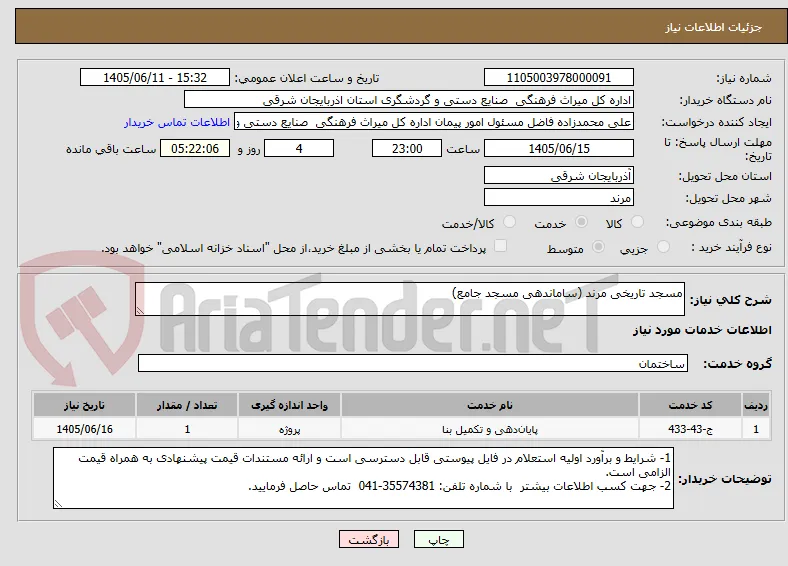Open the اطلاعات تماس خریدار link

pos(177,122)
